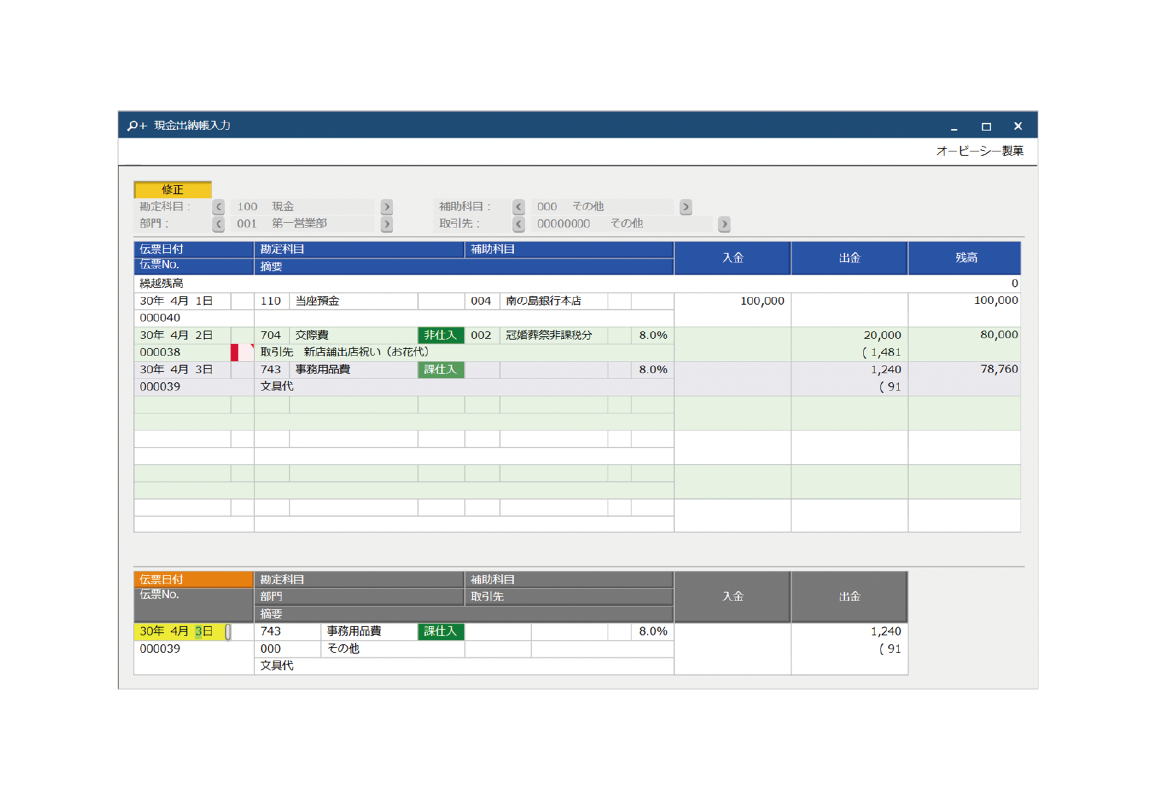
Task: Click the search-plus icon in the title bar
Action: (x=136, y=126)
